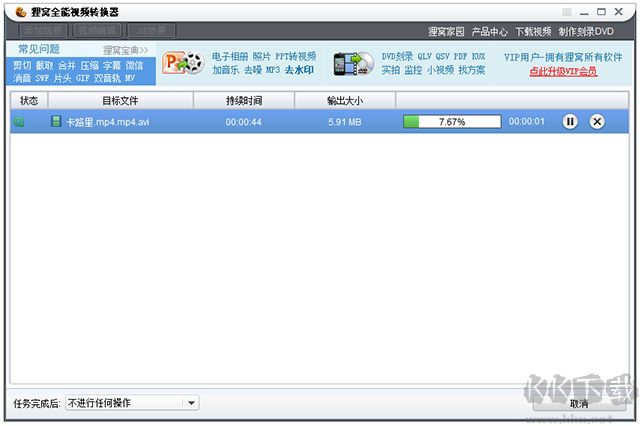This screenshot has width=640, height=426.
Task: Open the 消音 help link
Action: [22, 78]
